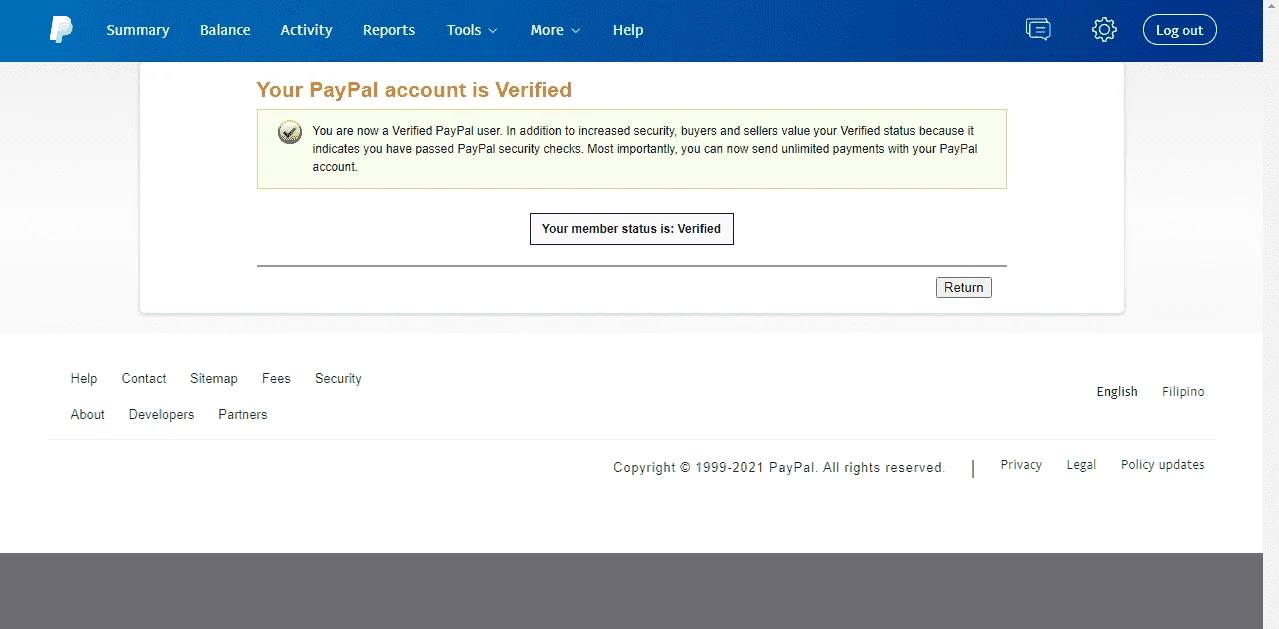Click the Verified PayPal user message text
The height and width of the screenshot is (629, 1279).
[x=645, y=149]
